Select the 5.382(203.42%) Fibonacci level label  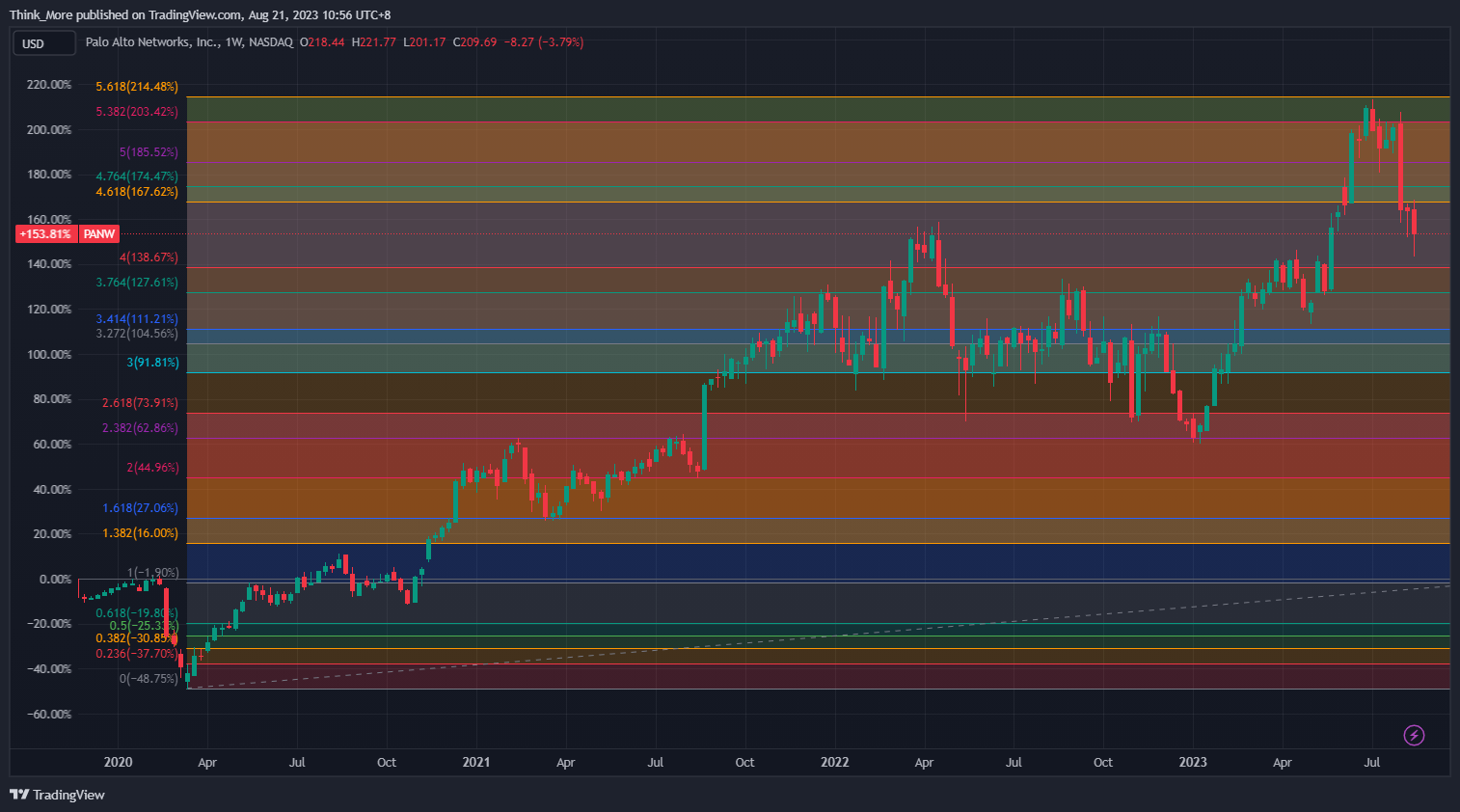(137, 112)
